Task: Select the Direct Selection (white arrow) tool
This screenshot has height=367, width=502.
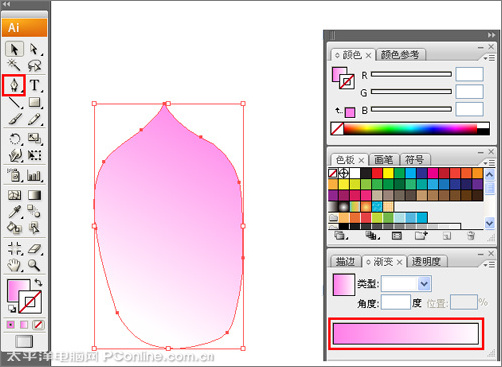Action: tap(34, 49)
